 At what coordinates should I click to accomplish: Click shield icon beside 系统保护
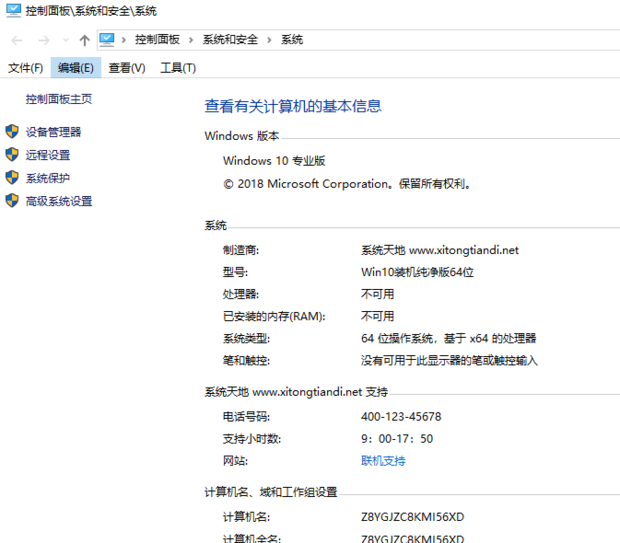click(12, 177)
